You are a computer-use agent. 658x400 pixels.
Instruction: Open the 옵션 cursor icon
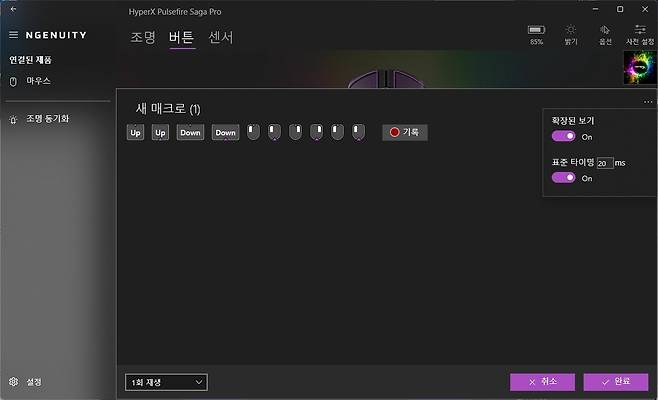click(x=605, y=31)
